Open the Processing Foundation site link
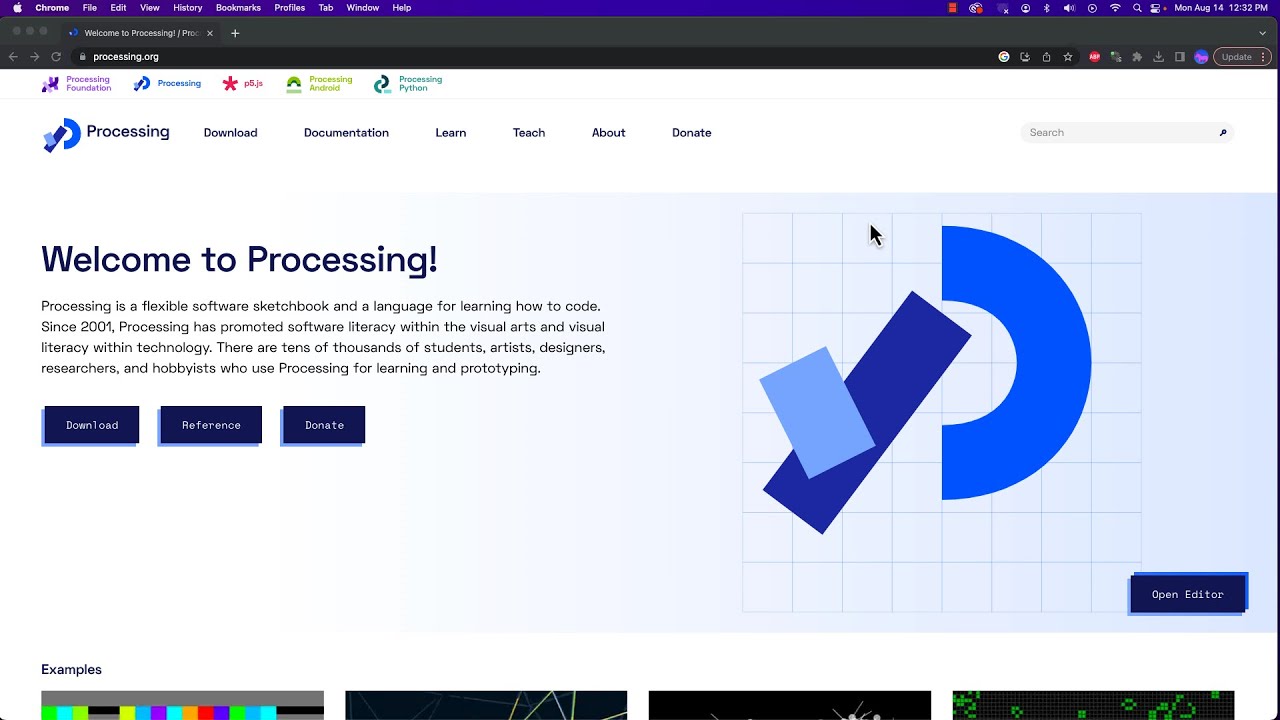1280x720 pixels. (76, 84)
